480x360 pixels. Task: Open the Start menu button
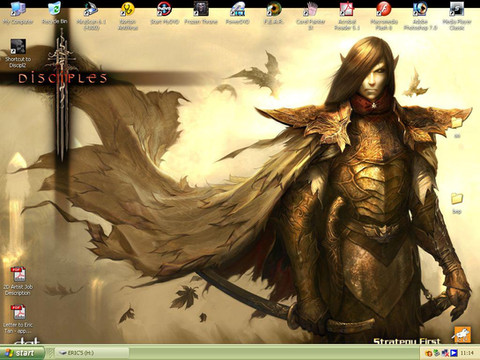click(x=22, y=353)
